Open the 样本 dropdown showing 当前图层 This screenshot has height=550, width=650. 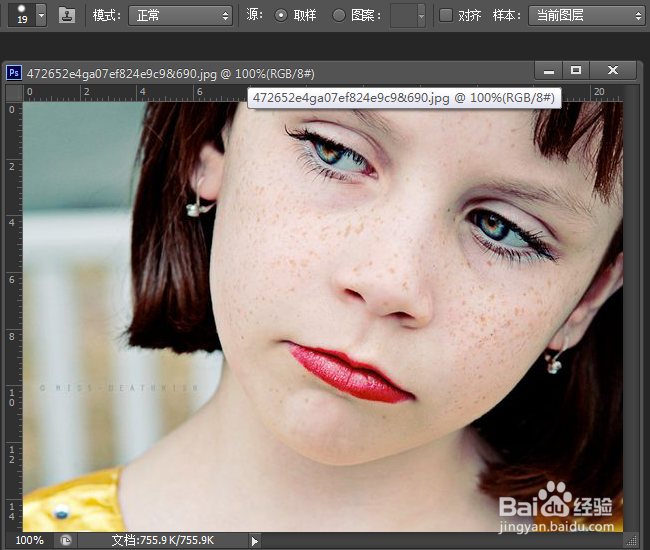(x=586, y=16)
